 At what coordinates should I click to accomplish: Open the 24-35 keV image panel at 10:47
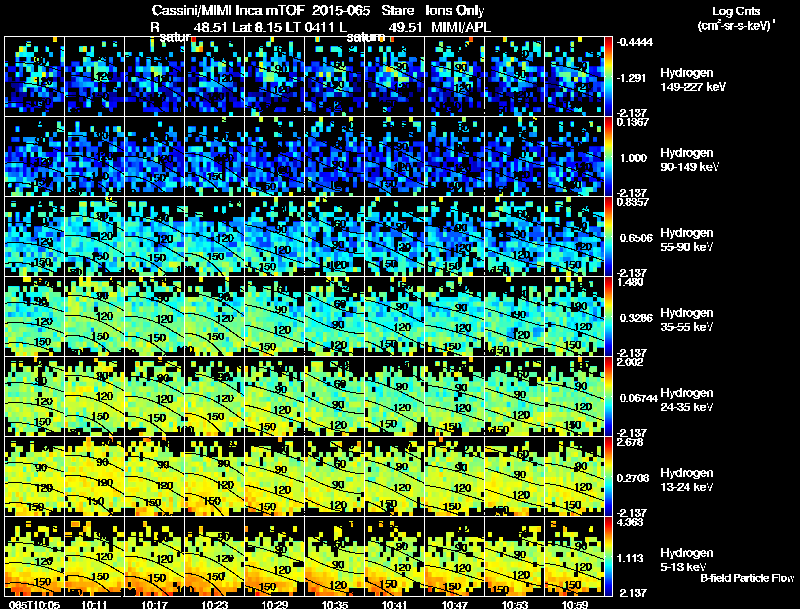pyautogui.click(x=455, y=396)
